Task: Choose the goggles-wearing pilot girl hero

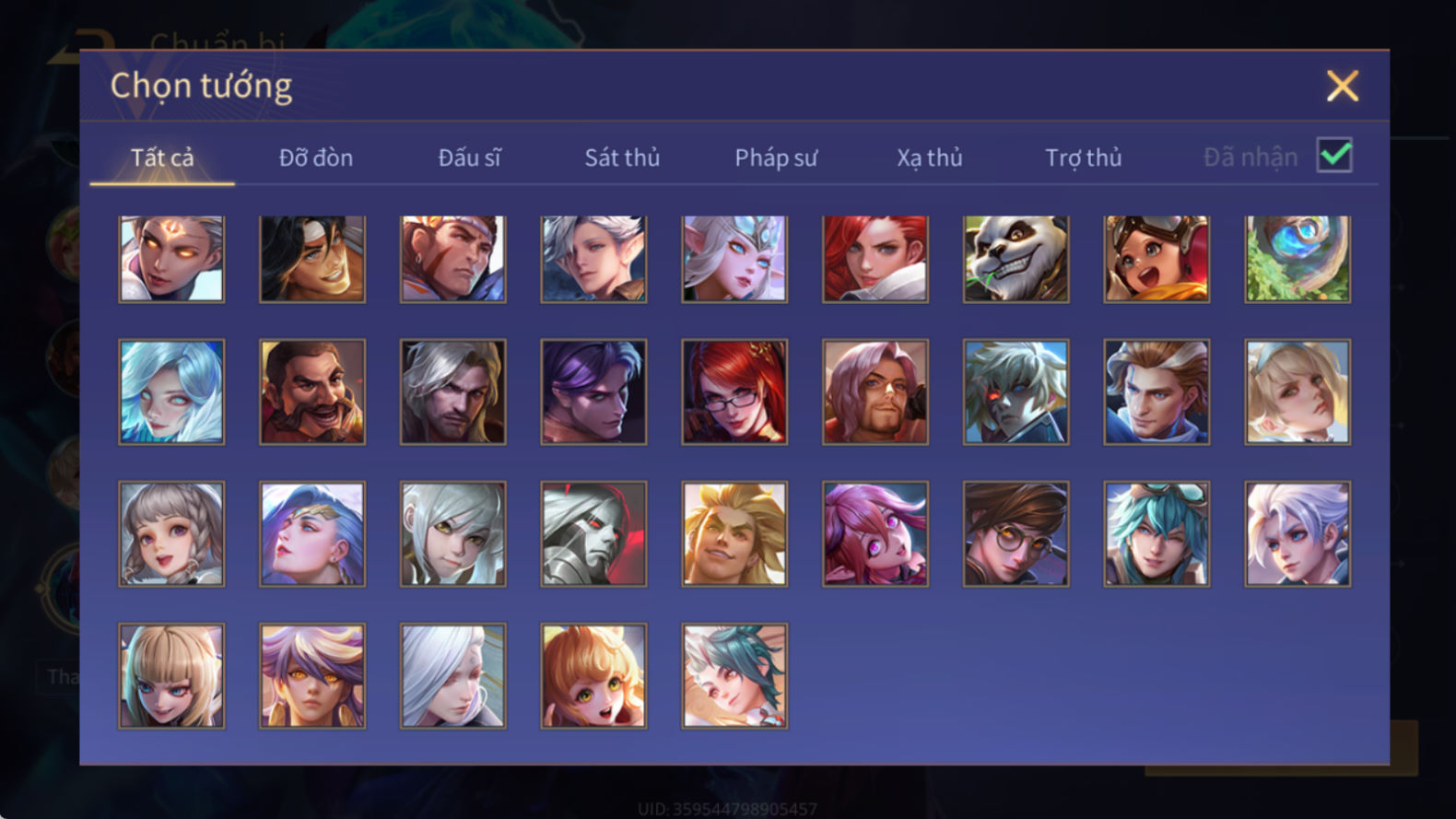Action: (x=1157, y=259)
